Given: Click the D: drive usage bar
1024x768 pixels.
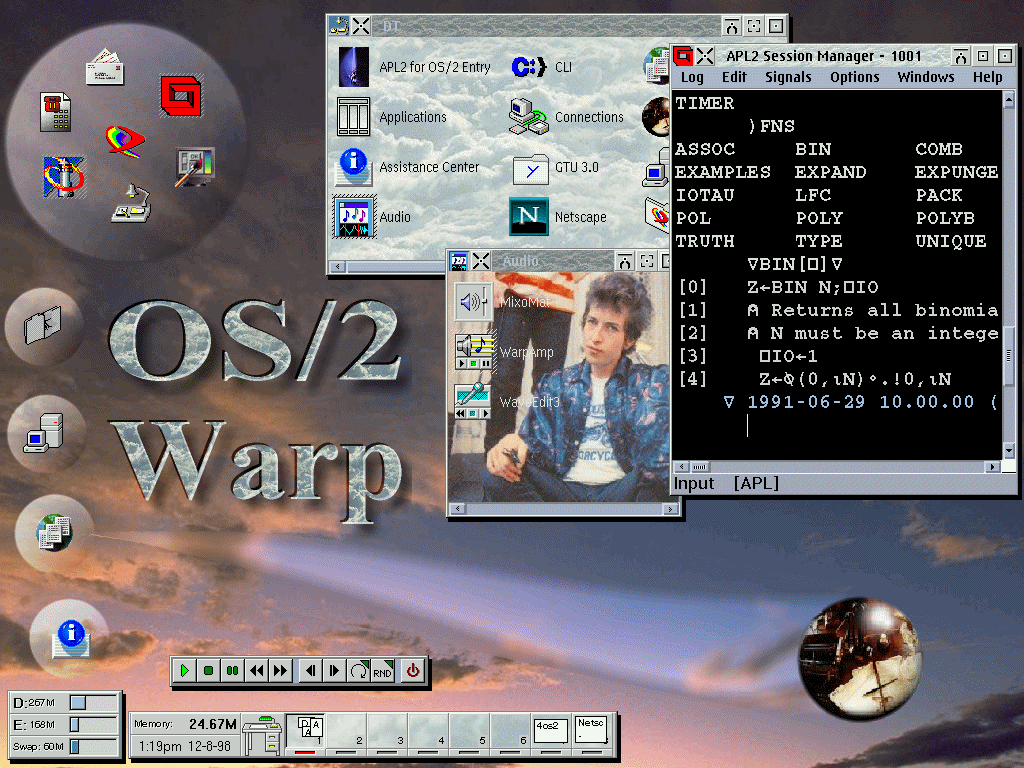Looking at the screenshot, I should pyautogui.click(x=93, y=703).
